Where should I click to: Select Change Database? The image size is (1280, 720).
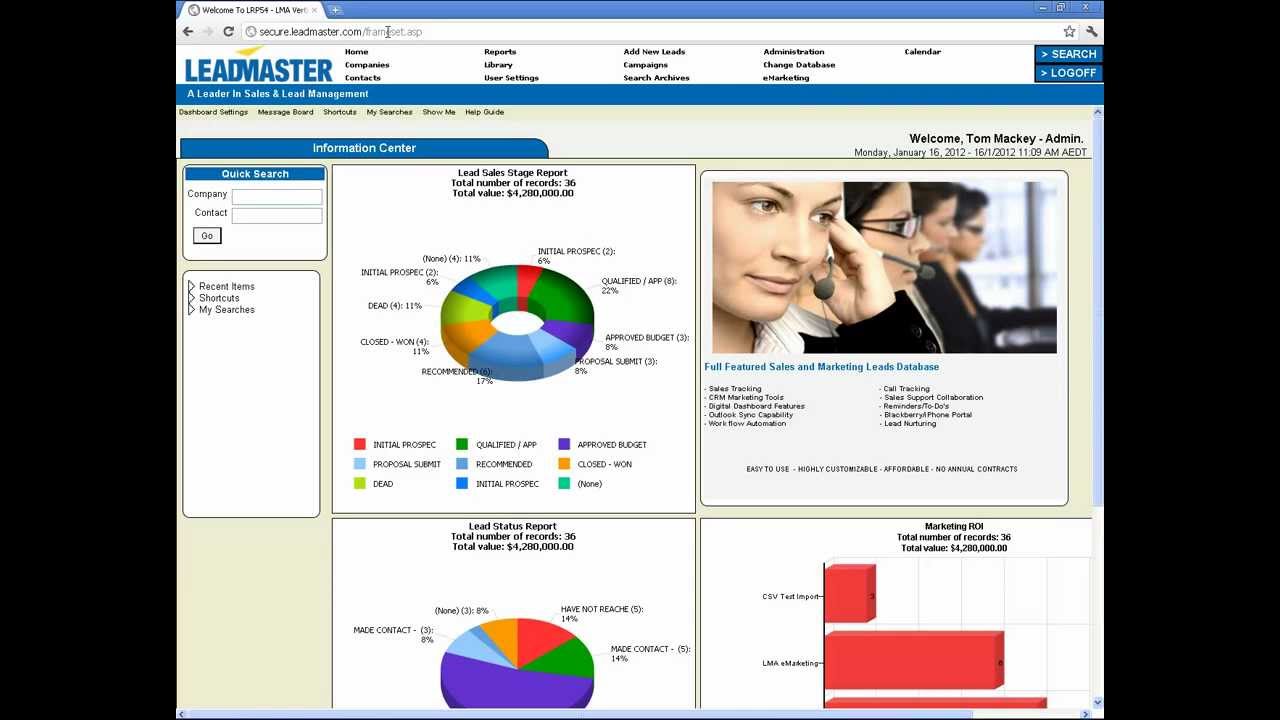[x=799, y=65]
